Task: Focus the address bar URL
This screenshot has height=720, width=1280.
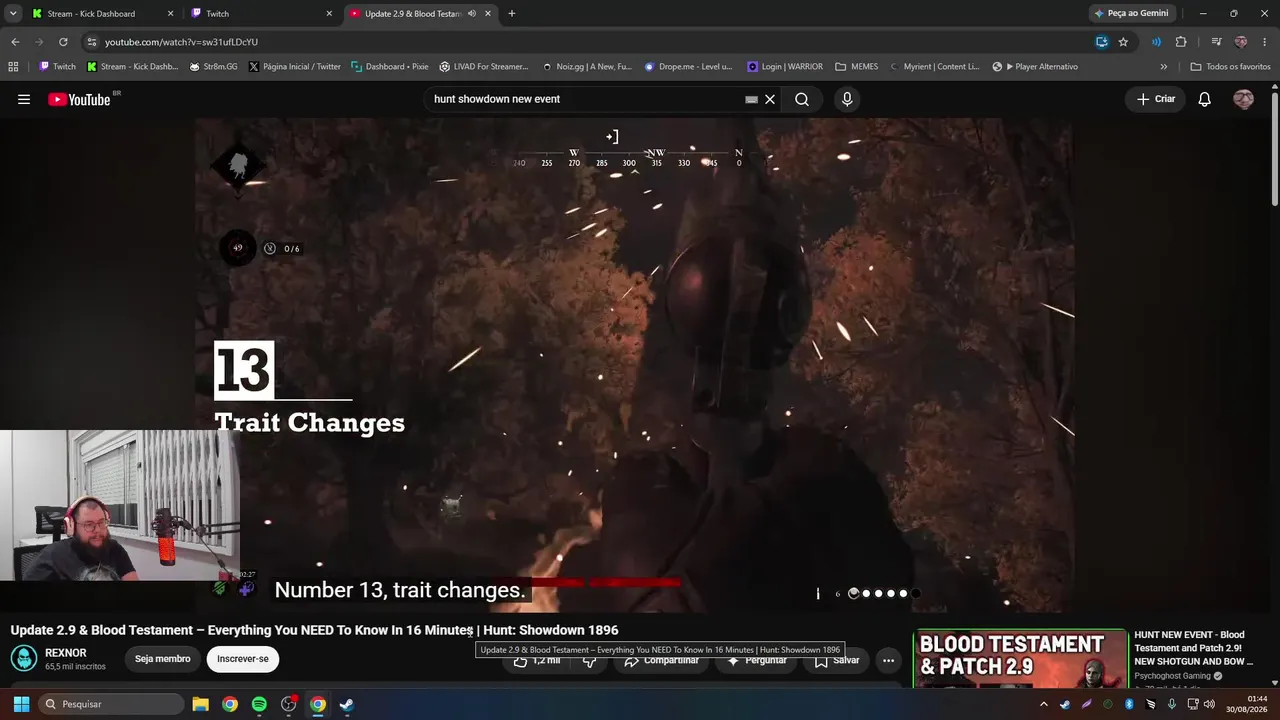Action: click(x=590, y=42)
